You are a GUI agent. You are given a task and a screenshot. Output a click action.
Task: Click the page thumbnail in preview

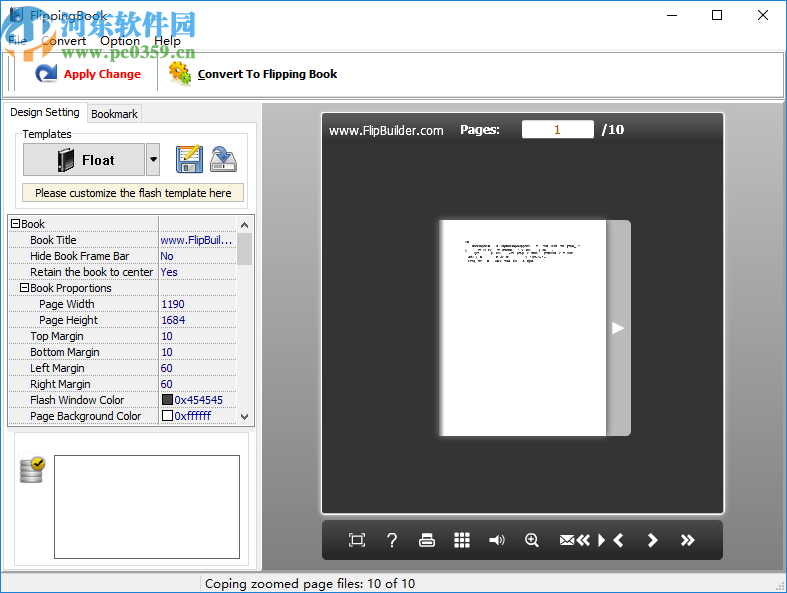[x=523, y=328]
